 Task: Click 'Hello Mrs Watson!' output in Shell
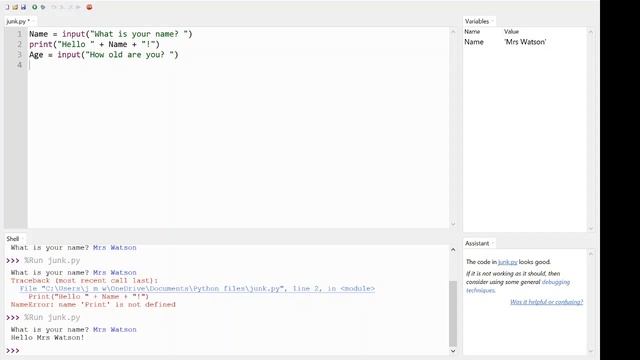click(x=47, y=338)
